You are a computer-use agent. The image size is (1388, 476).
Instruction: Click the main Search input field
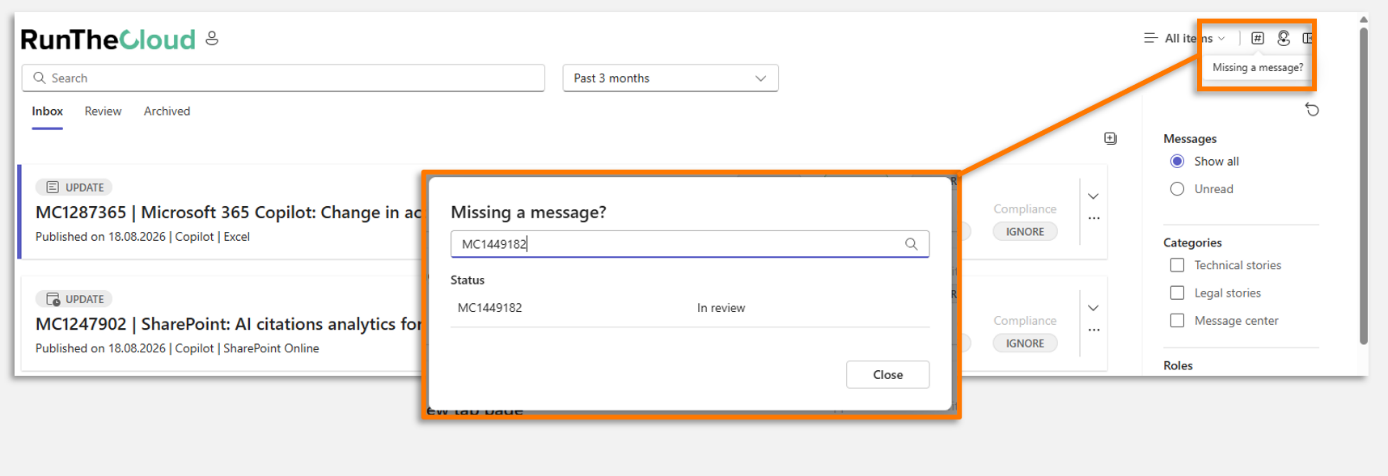(x=283, y=78)
